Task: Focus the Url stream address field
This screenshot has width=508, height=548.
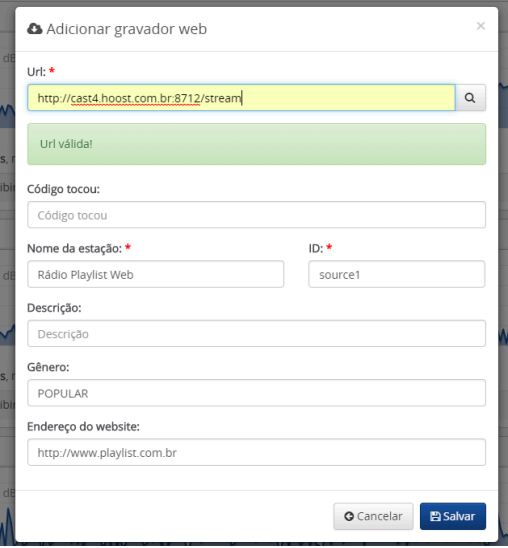Action: coord(241,98)
